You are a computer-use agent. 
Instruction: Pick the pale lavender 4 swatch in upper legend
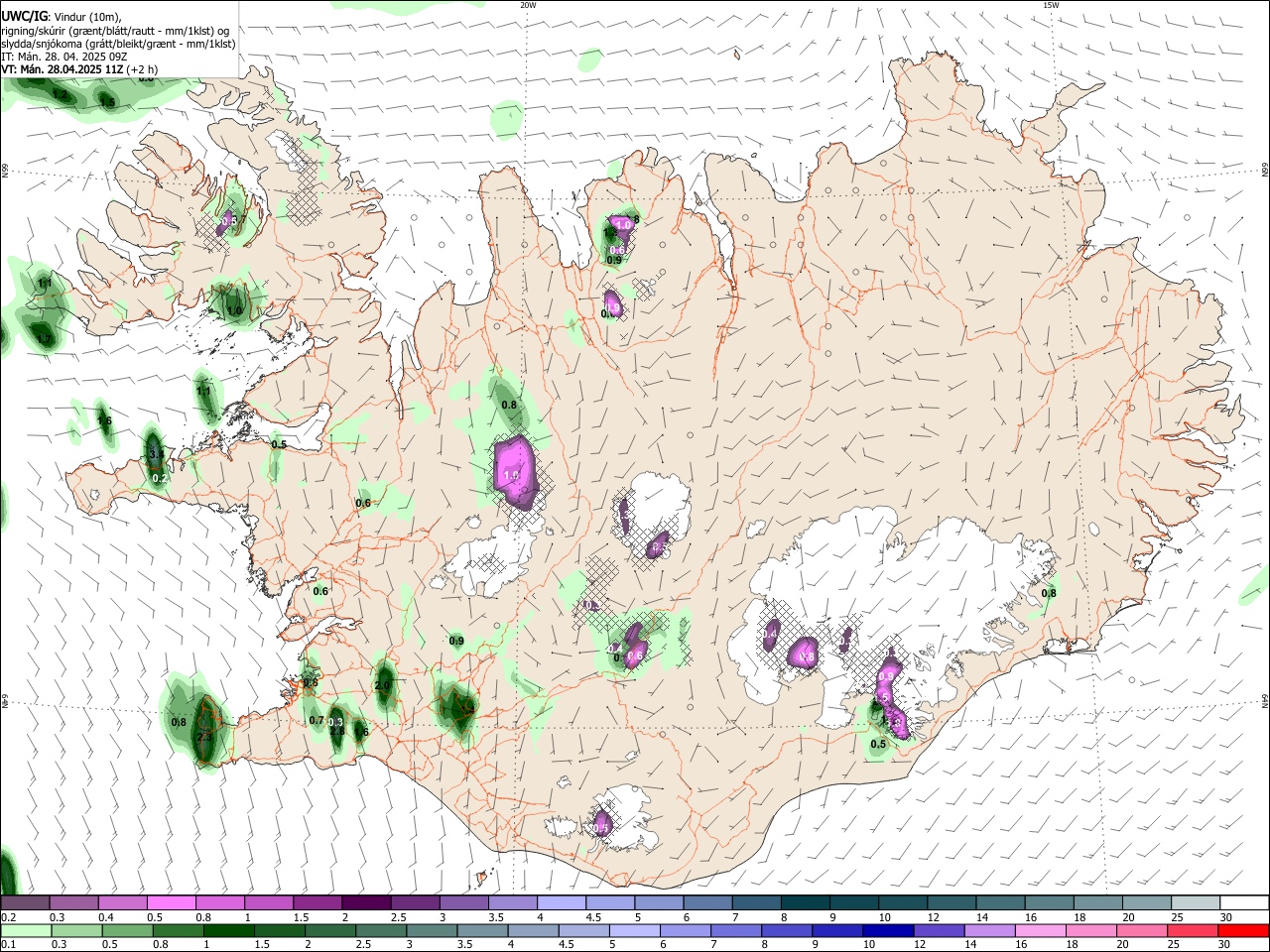click(562, 902)
